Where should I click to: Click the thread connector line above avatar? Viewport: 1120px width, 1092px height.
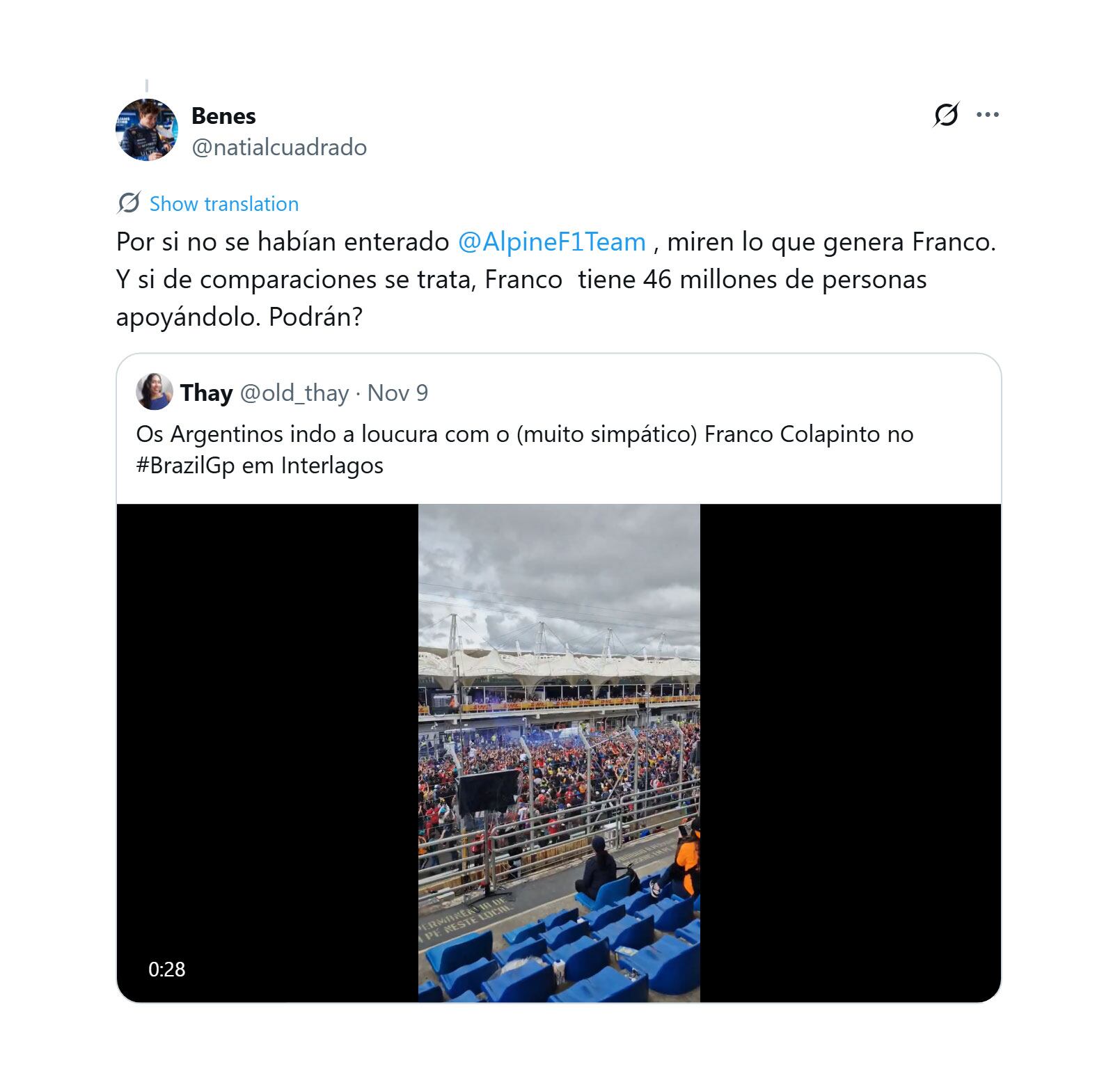point(146,86)
